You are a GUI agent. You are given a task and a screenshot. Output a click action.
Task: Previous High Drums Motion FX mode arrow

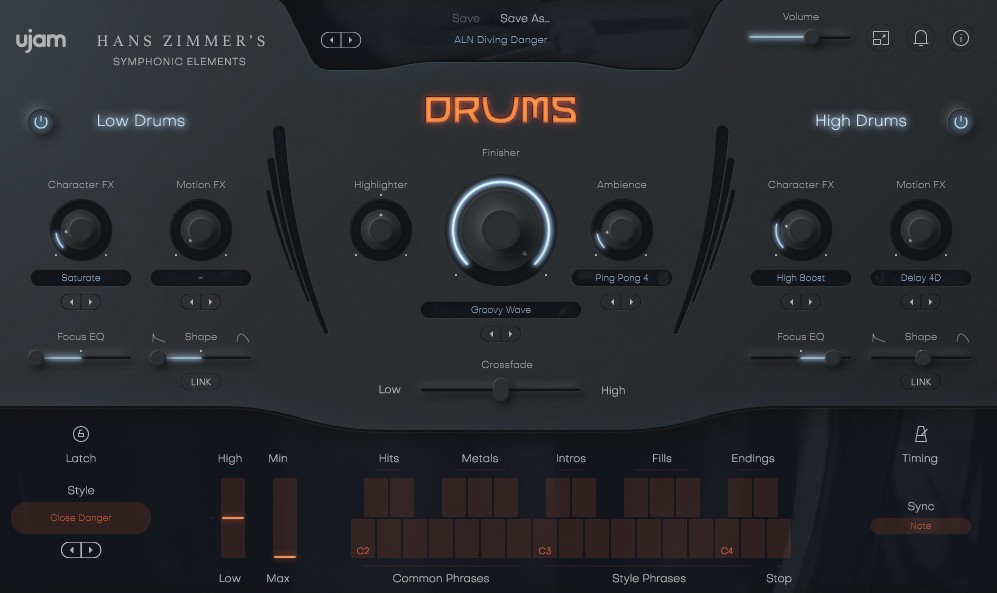pyautogui.click(x=911, y=302)
